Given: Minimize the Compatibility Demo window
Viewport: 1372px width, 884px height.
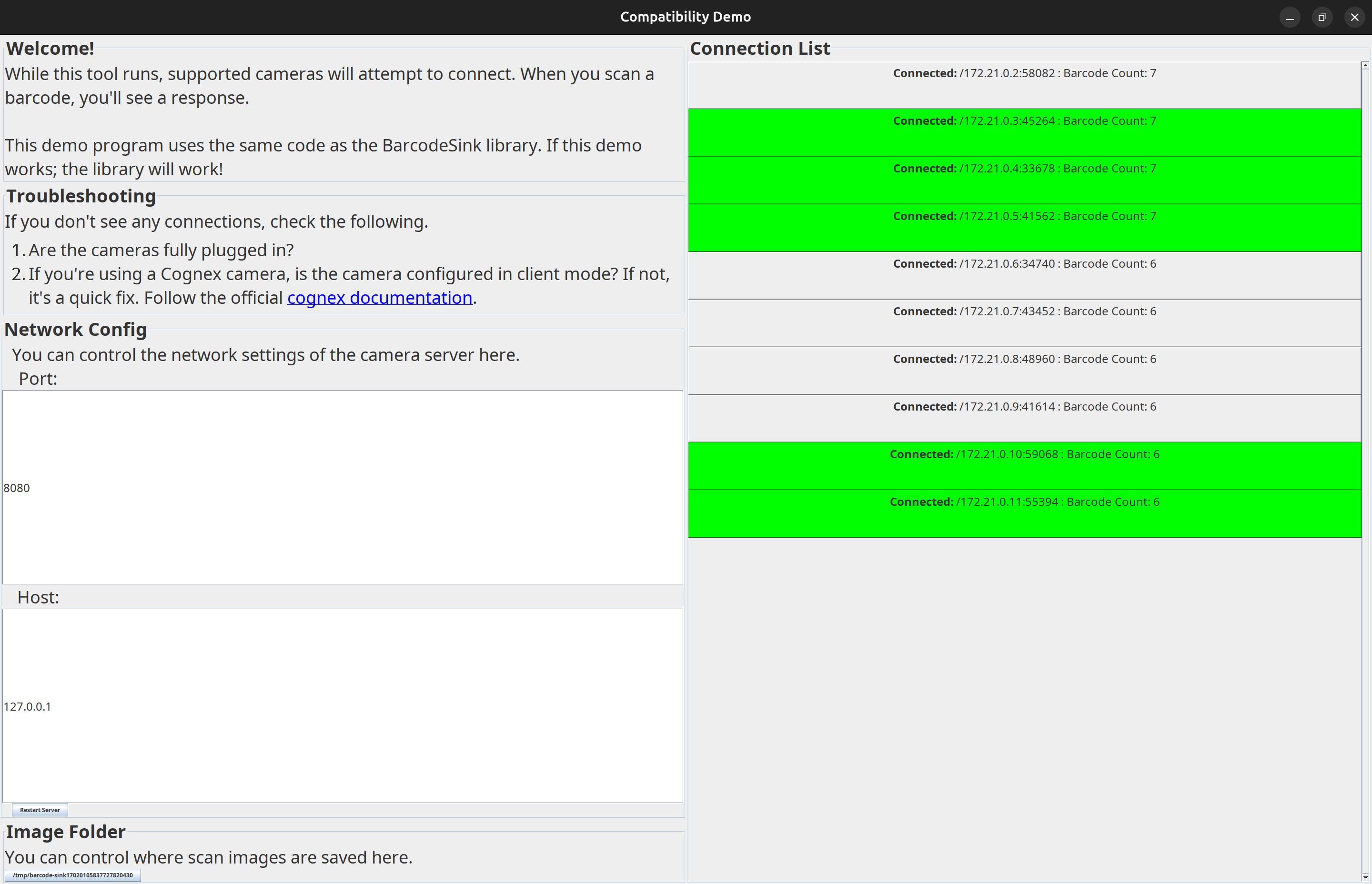Looking at the screenshot, I should [x=1290, y=17].
